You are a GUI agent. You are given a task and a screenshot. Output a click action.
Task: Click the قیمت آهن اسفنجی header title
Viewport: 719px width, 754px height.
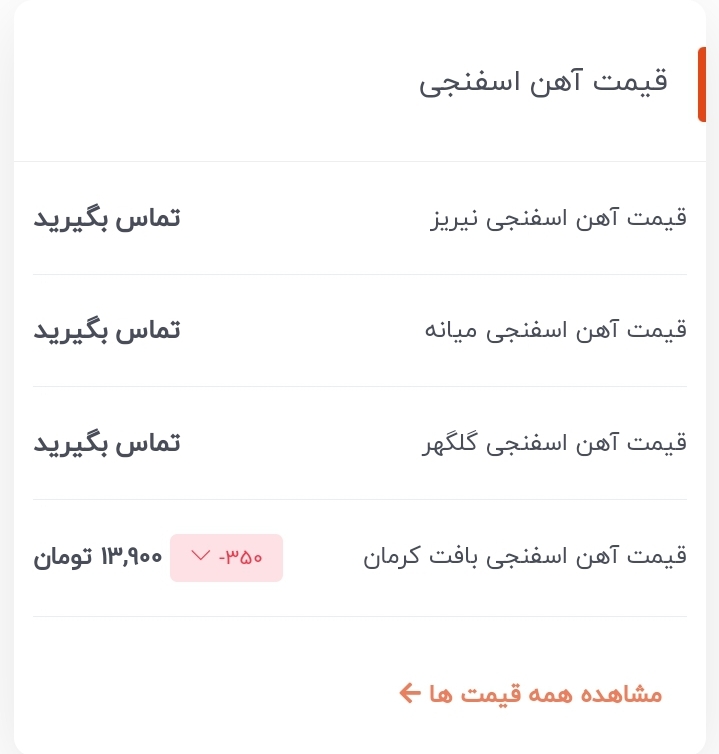[543, 82]
